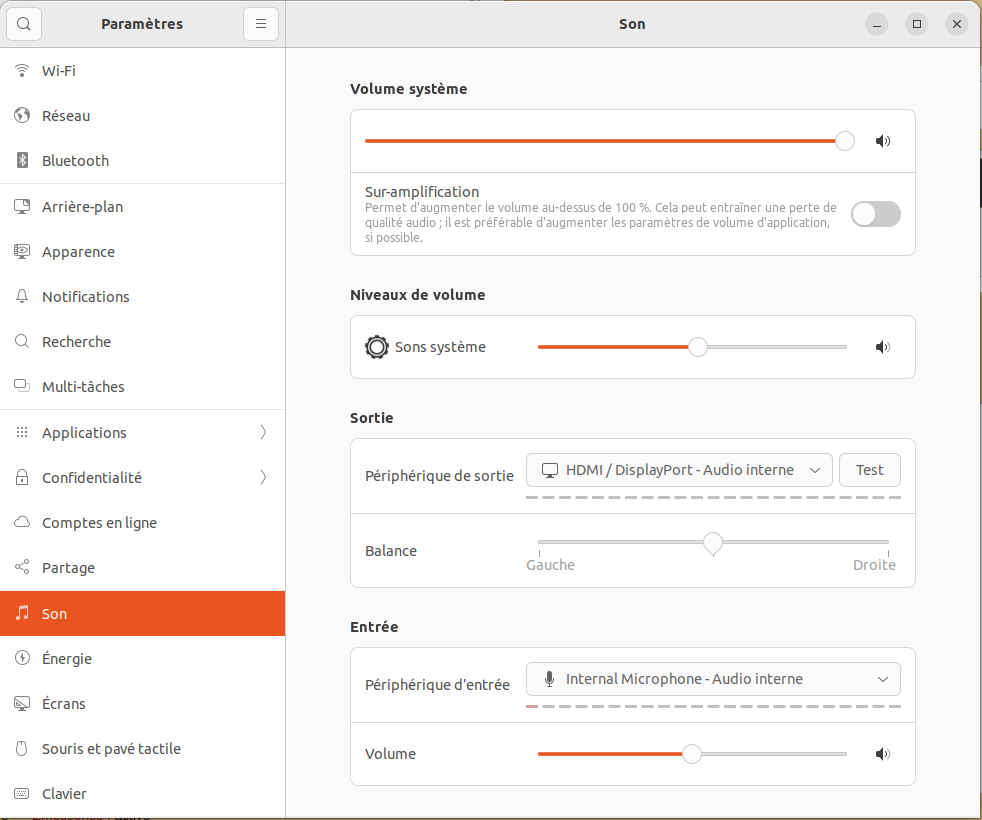
Task: Click the Multi-tâches icon
Action: click(22, 386)
